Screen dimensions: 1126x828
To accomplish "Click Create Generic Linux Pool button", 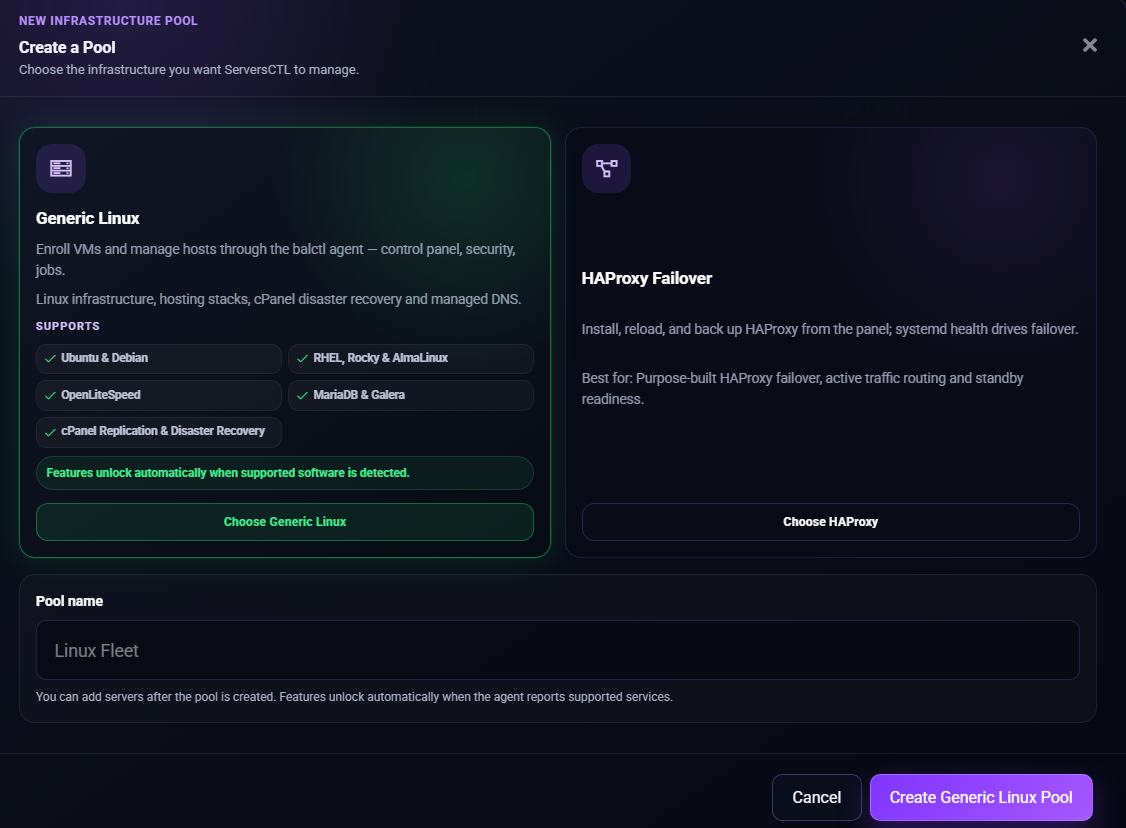I will 981,797.
